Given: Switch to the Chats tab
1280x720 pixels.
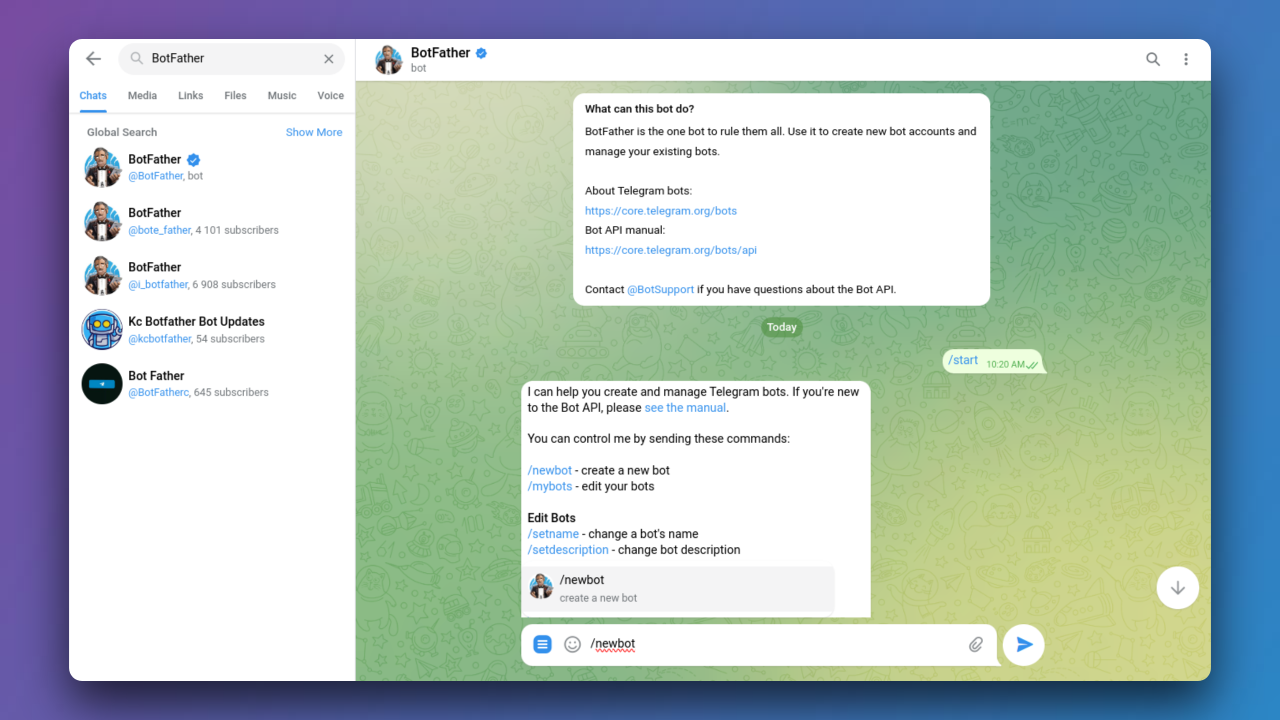Looking at the screenshot, I should click(x=93, y=96).
